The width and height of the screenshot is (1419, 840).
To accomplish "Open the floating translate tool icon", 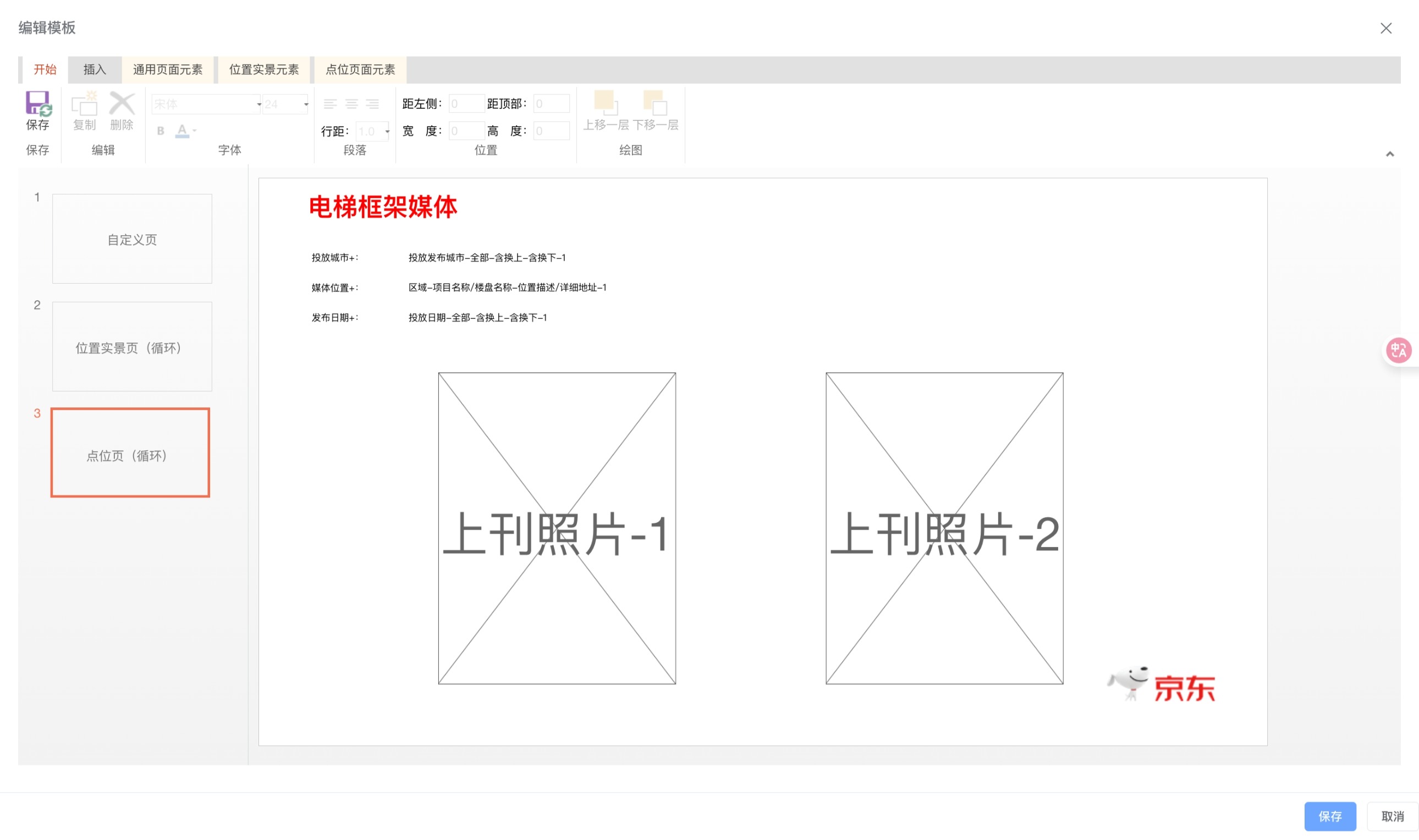I will click(1399, 350).
